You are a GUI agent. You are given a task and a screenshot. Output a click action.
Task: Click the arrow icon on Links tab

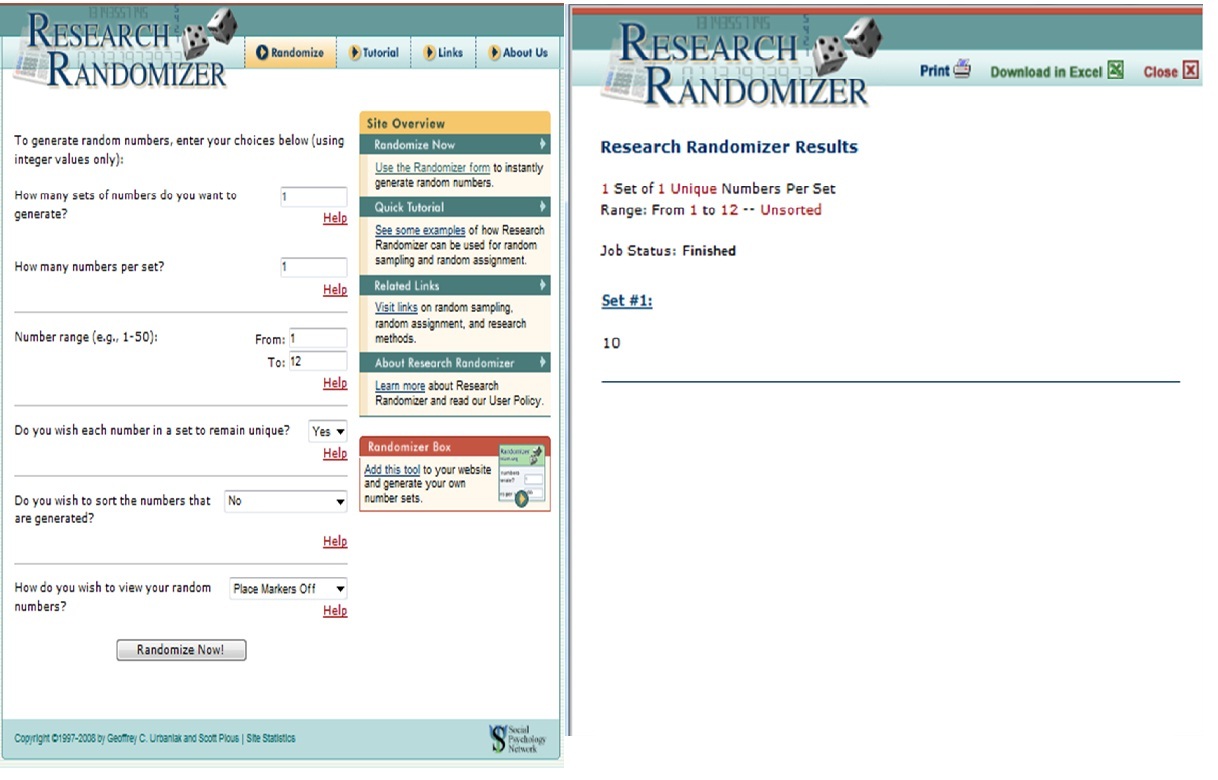pyautogui.click(x=429, y=53)
